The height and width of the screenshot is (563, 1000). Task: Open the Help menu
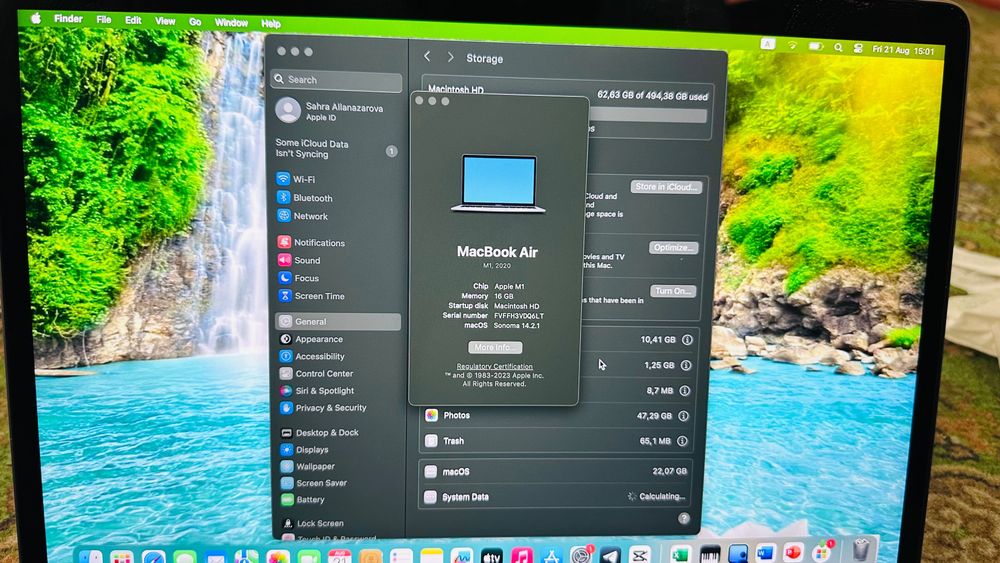270,24
